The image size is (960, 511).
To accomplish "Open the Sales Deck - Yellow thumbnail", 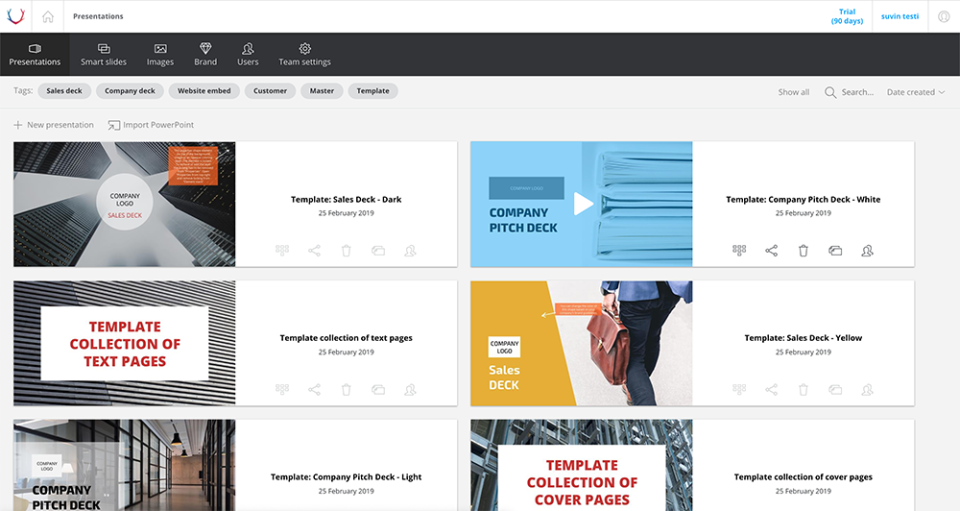I will click(x=582, y=343).
